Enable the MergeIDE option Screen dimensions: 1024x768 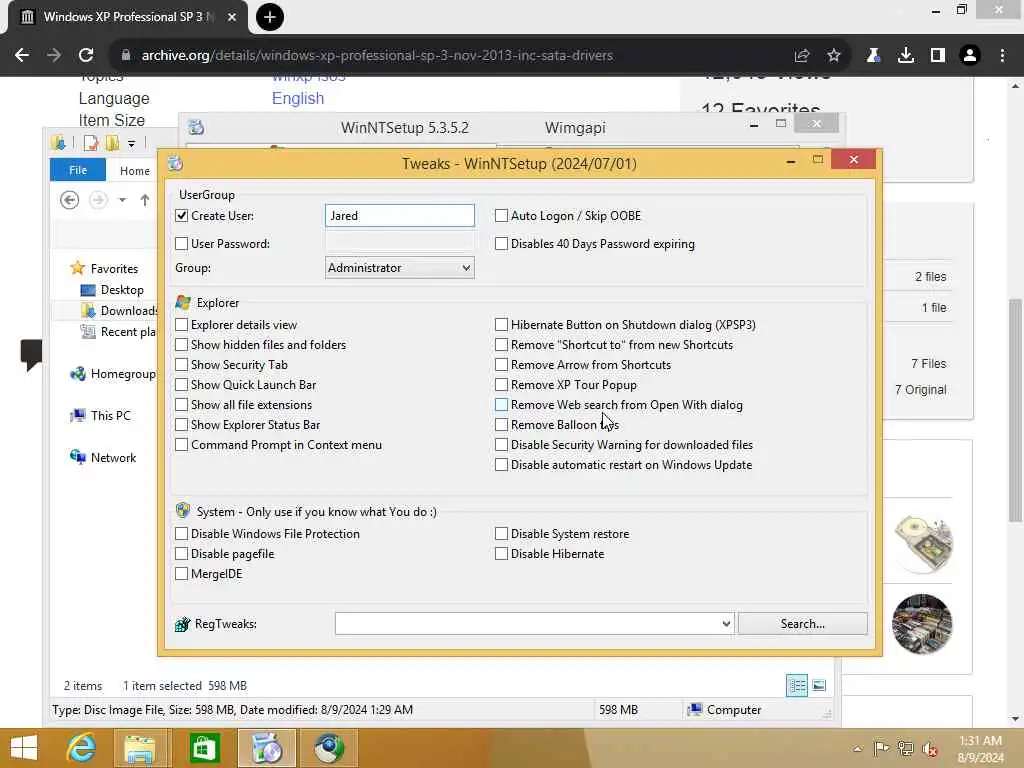182,574
